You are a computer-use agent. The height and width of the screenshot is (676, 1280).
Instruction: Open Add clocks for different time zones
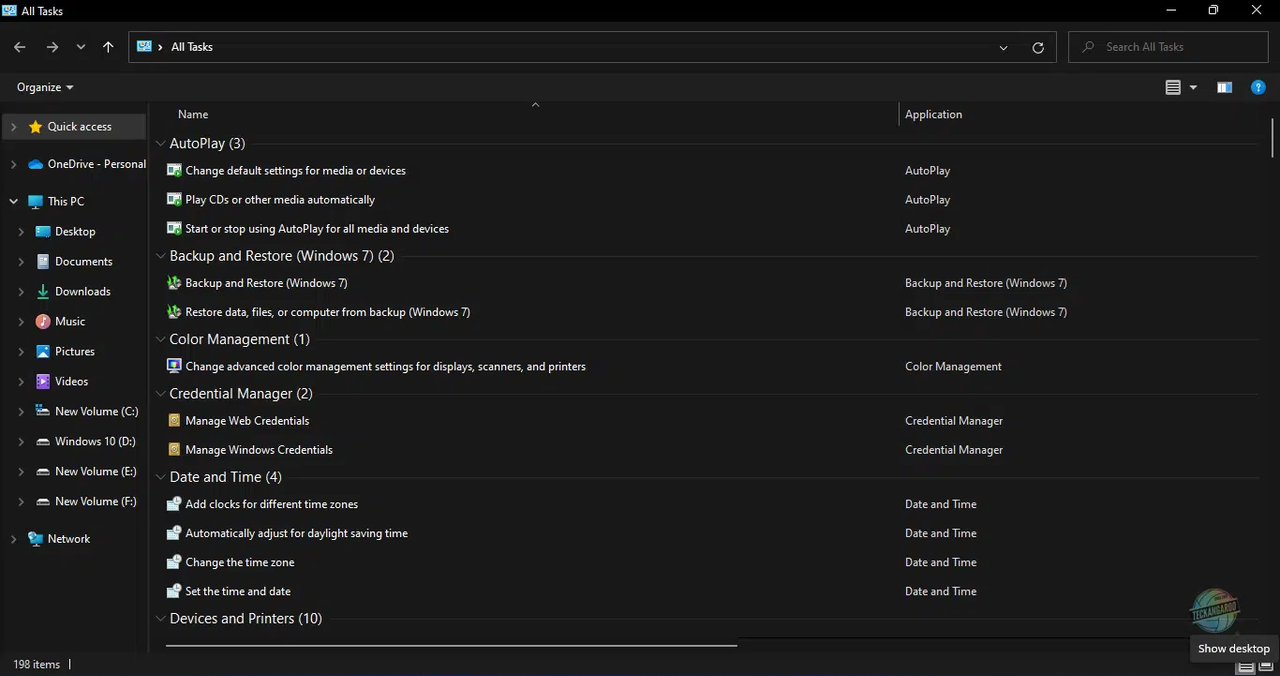tap(271, 504)
